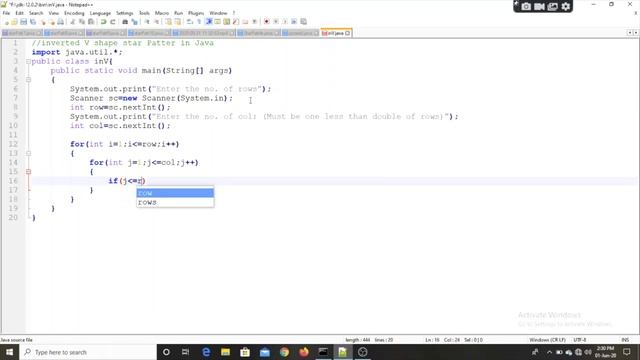
Task: Click the 'Windows (CR LF)' status bar field
Action: click(547, 340)
